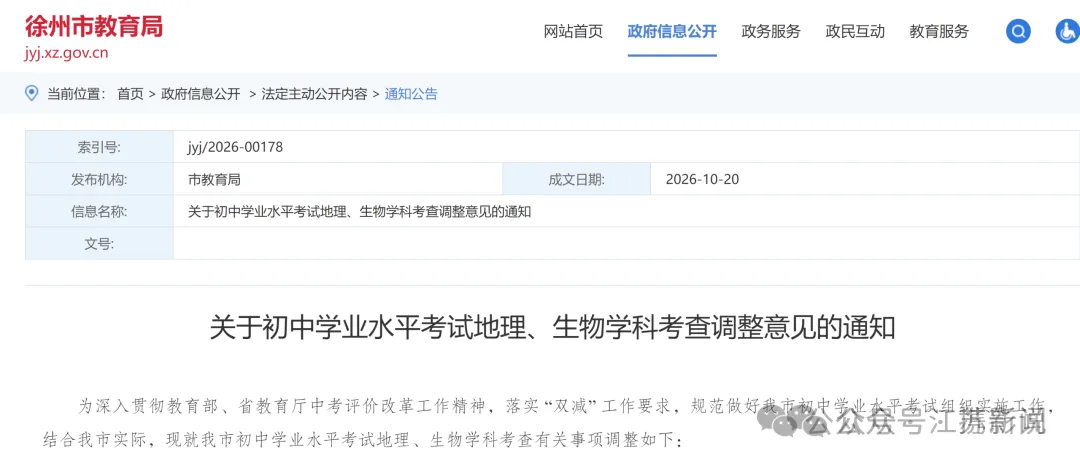Click the 市教育局 value cell
The image size is (1080, 464).
click(338, 179)
